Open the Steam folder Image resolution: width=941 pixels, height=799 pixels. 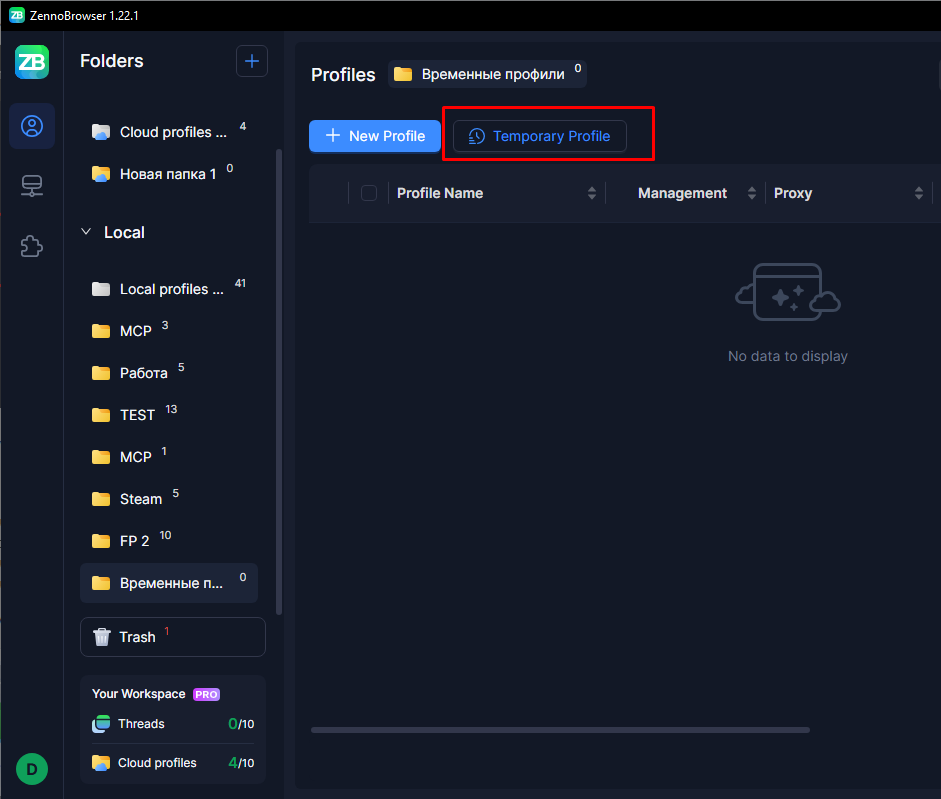pos(169,499)
